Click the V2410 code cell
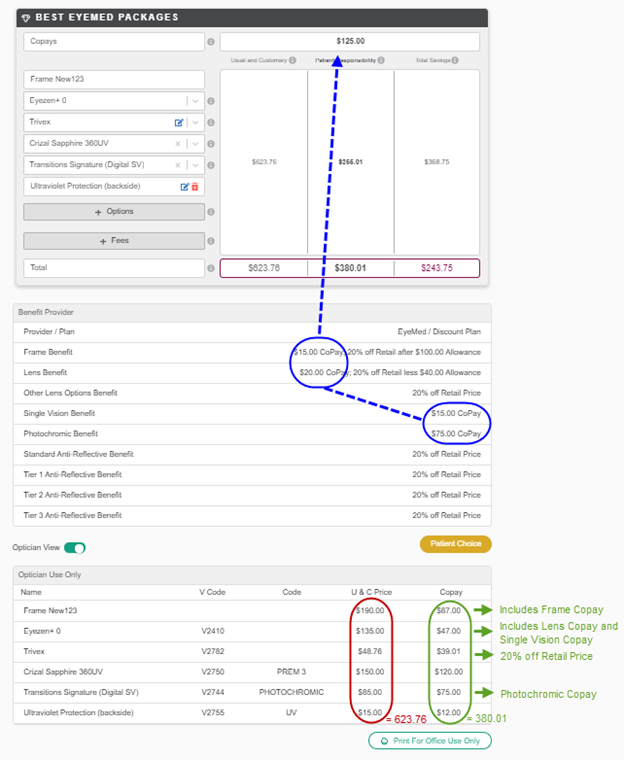The width and height of the screenshot is (624, 760). (x=213, y=631)
